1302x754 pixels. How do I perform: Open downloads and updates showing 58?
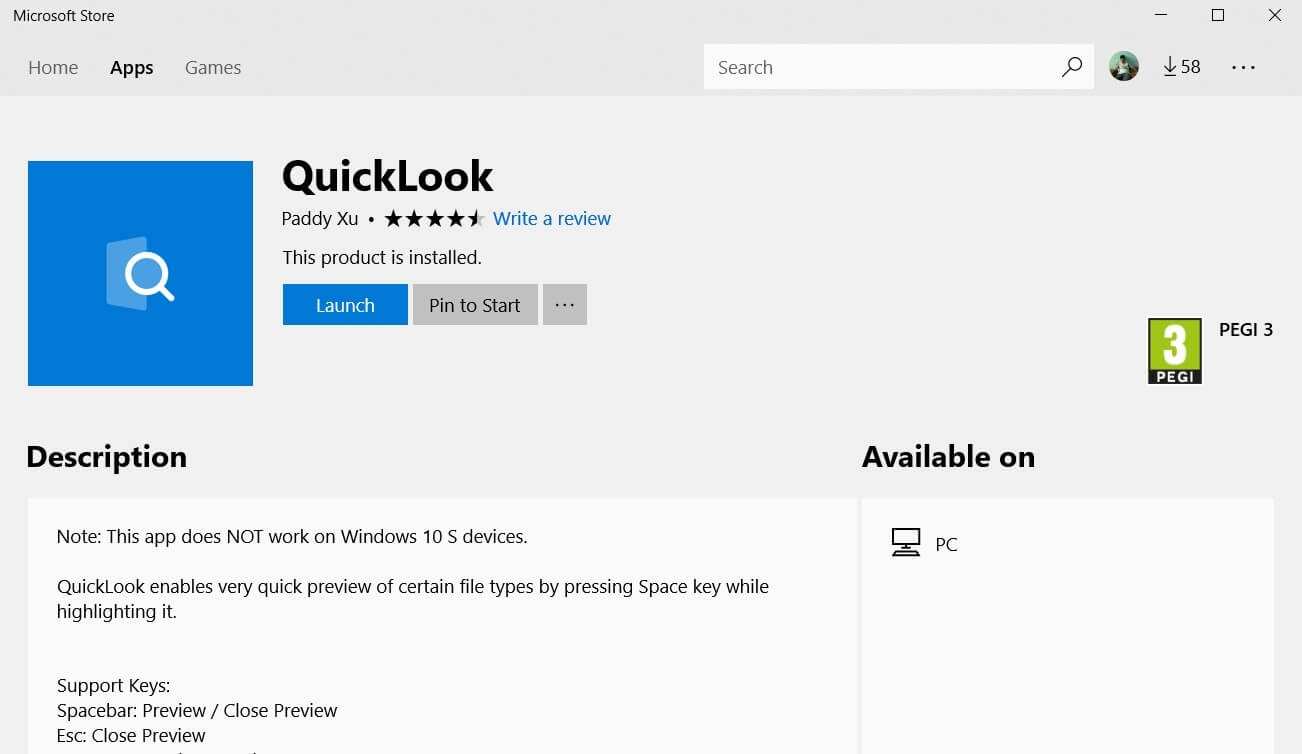[1181, 67]
